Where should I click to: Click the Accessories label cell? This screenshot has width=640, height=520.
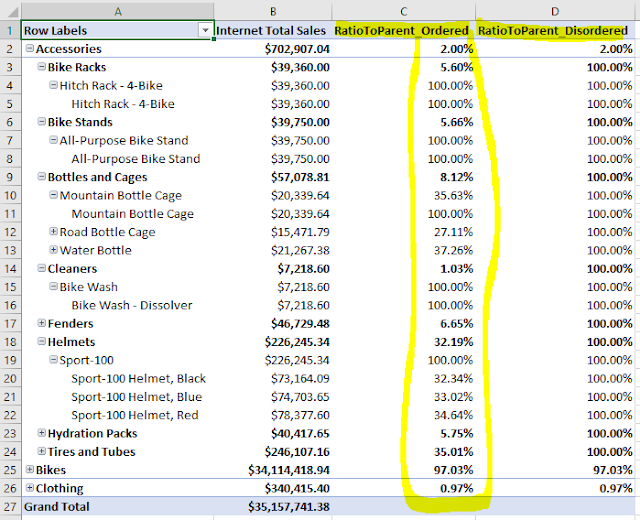[118, 49]
